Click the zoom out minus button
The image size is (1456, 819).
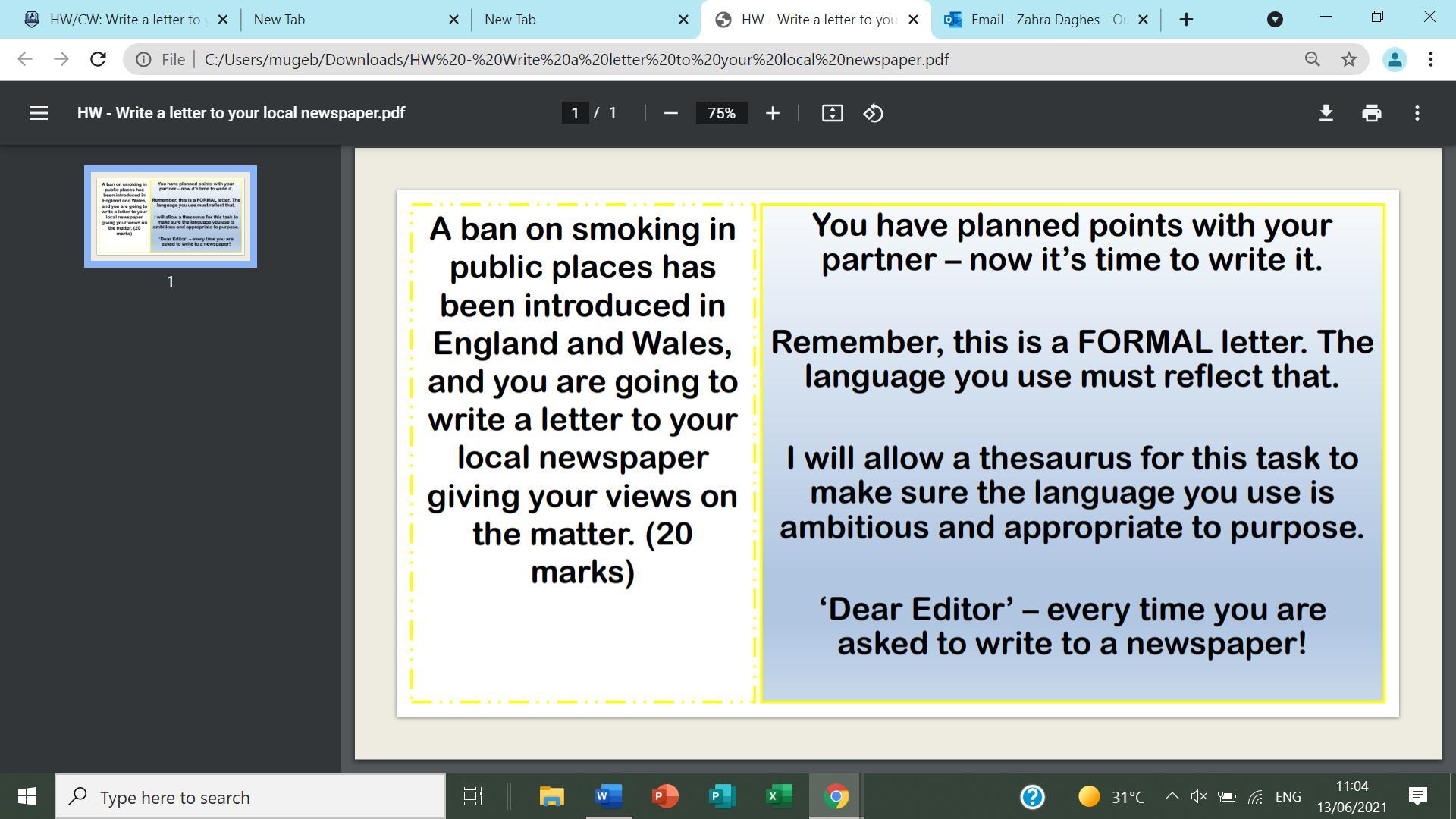tap(670, 113)
